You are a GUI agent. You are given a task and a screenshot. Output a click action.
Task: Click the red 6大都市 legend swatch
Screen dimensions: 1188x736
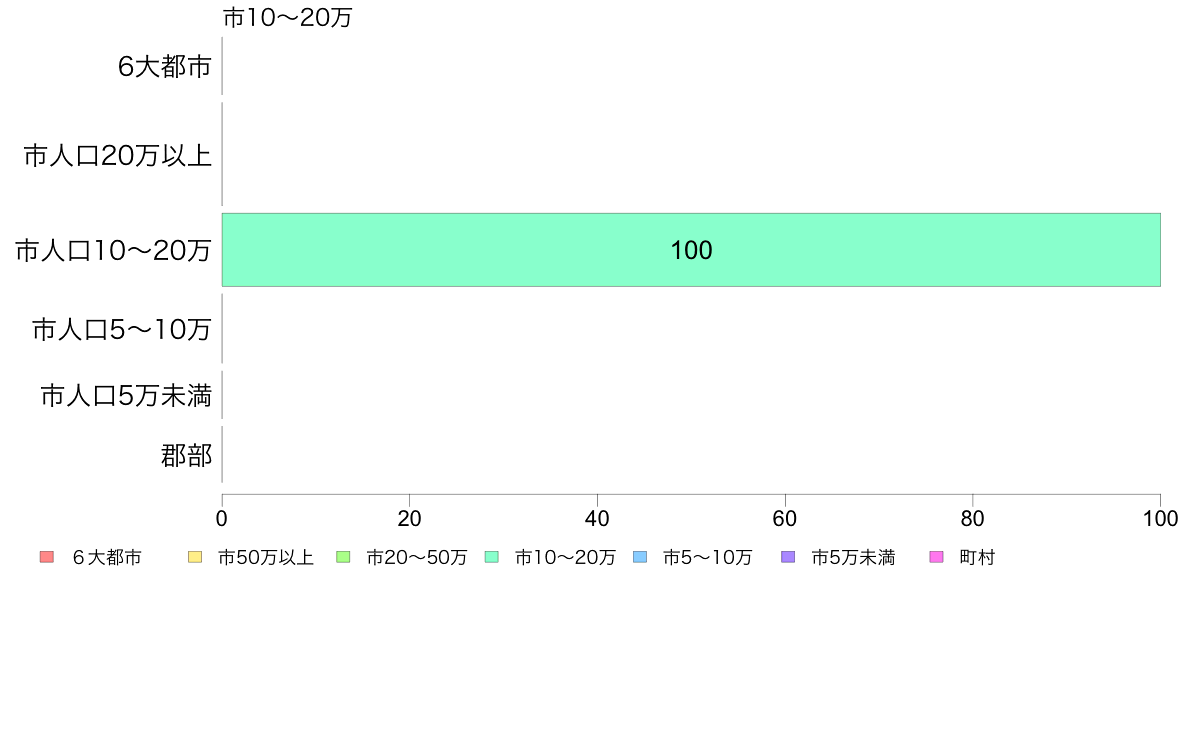[x=47, y=557]
